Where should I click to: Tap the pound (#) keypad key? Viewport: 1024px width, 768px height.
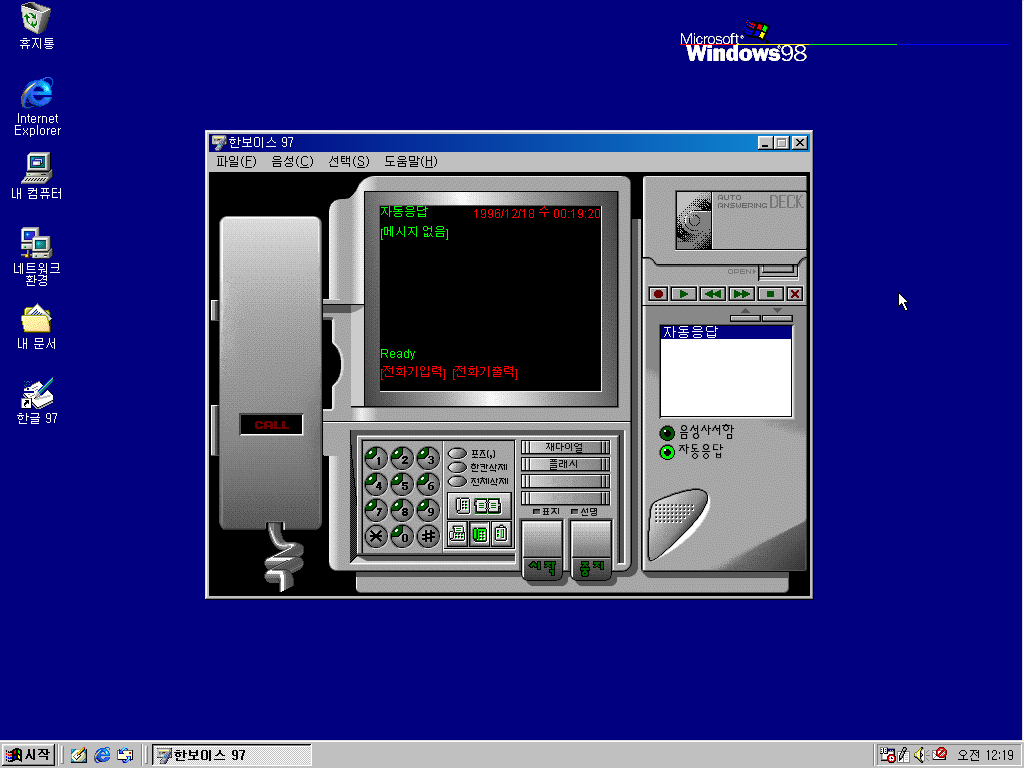pos(428,536)
